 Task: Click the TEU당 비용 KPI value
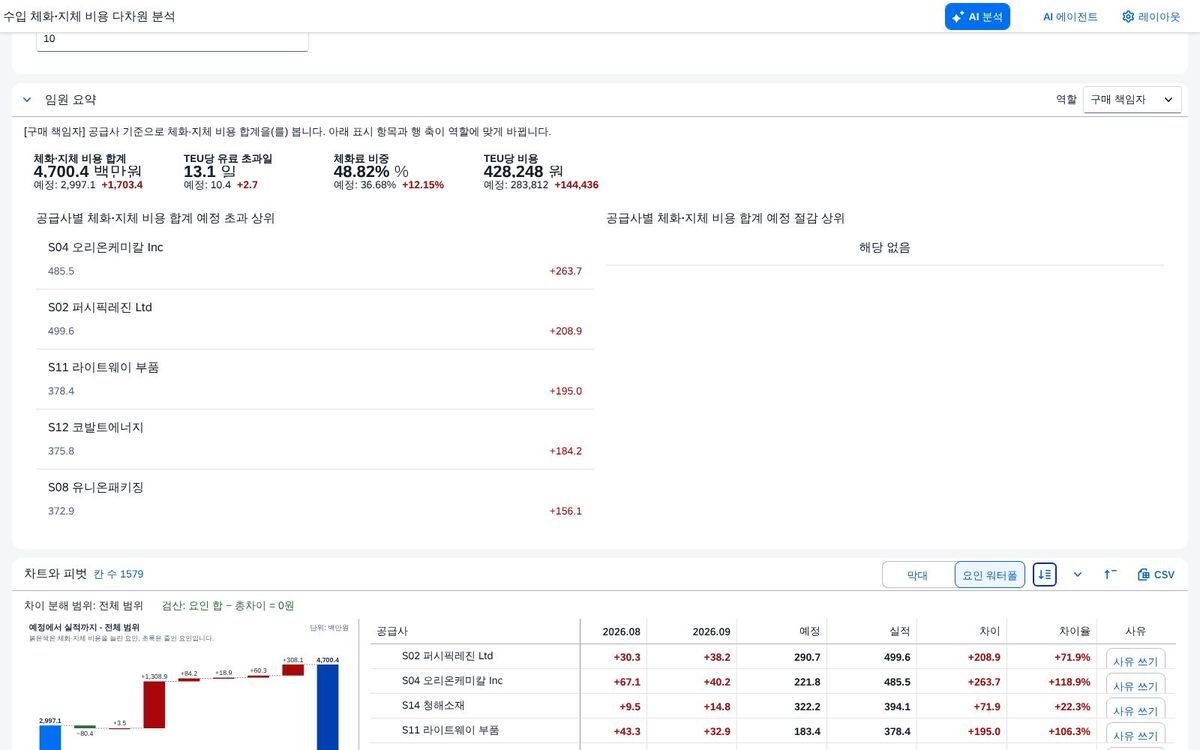[523, 171]
